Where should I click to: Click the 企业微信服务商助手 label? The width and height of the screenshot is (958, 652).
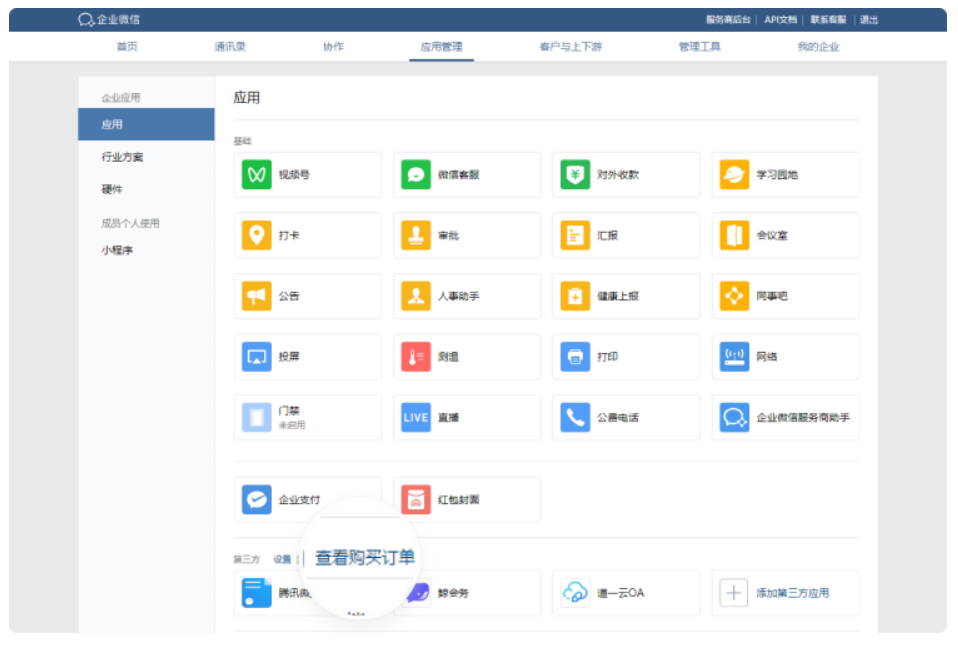coord(803,418)
